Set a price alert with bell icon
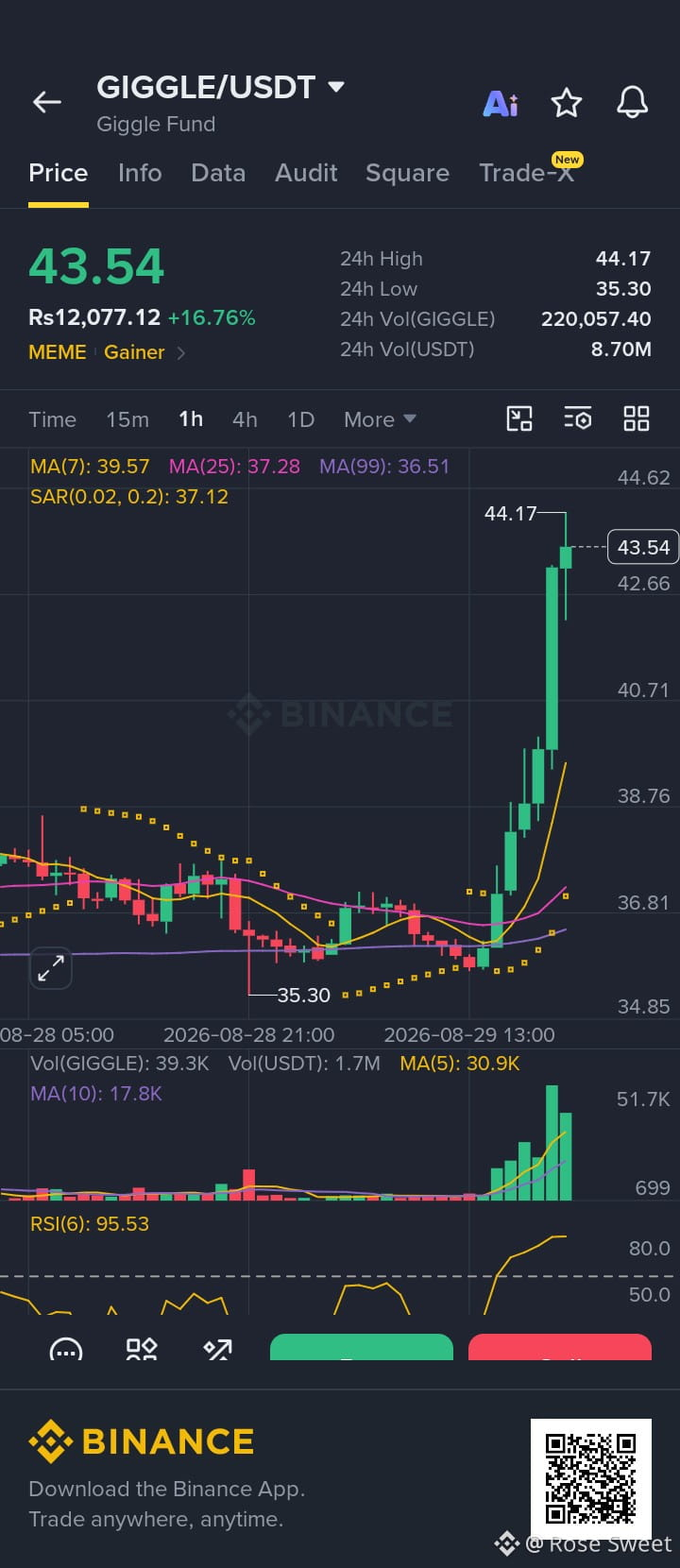 point(632,102)
